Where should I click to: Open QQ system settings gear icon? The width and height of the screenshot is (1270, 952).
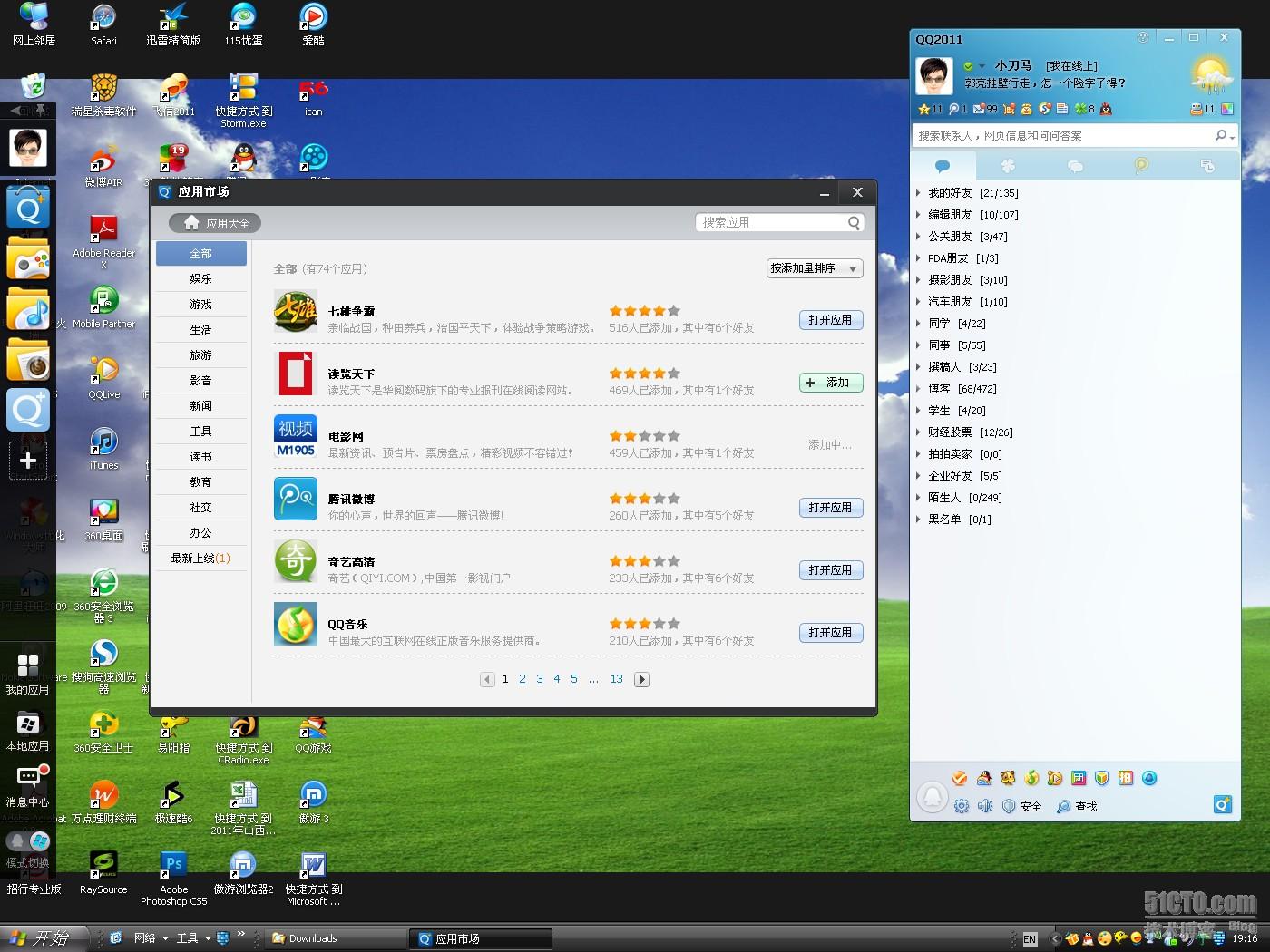click(962, 806)
